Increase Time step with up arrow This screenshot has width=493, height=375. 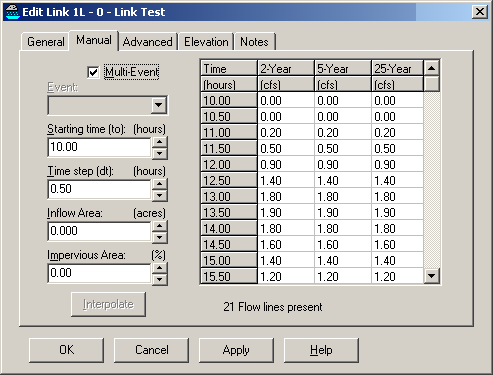pos(160,184)
